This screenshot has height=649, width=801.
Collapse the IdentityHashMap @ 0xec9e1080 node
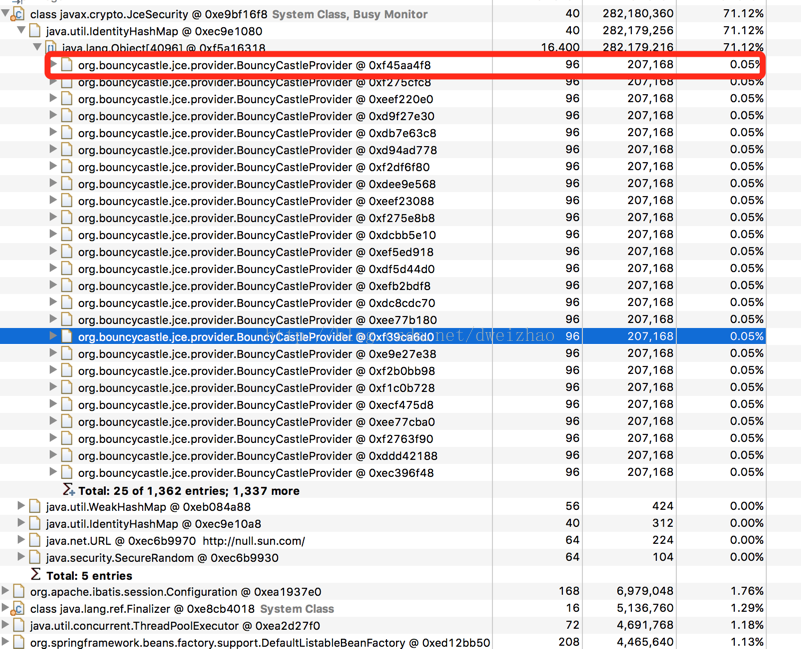[21, 30]
